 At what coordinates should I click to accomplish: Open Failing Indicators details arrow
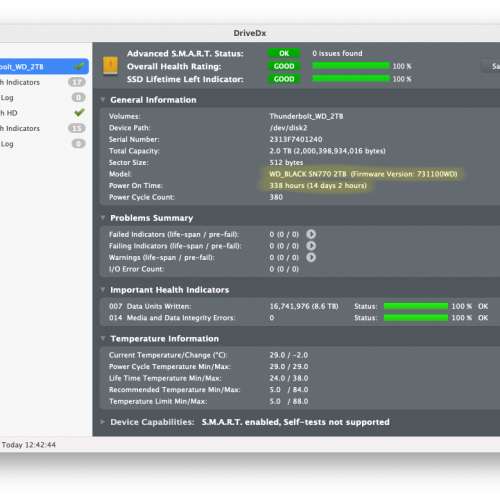point(311,246)
